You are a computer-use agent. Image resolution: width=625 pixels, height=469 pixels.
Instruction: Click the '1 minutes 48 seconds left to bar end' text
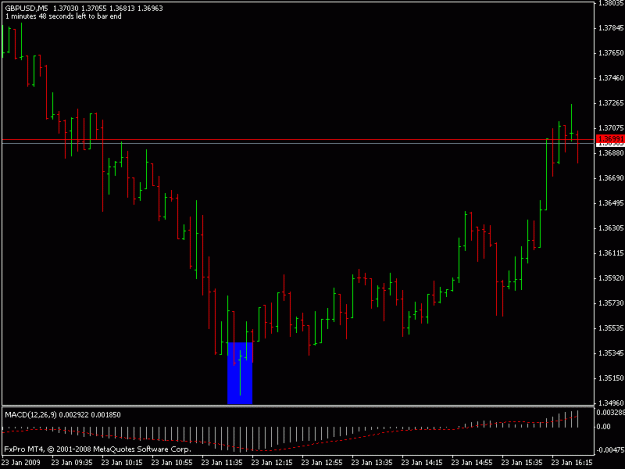[x=63, y=16]
